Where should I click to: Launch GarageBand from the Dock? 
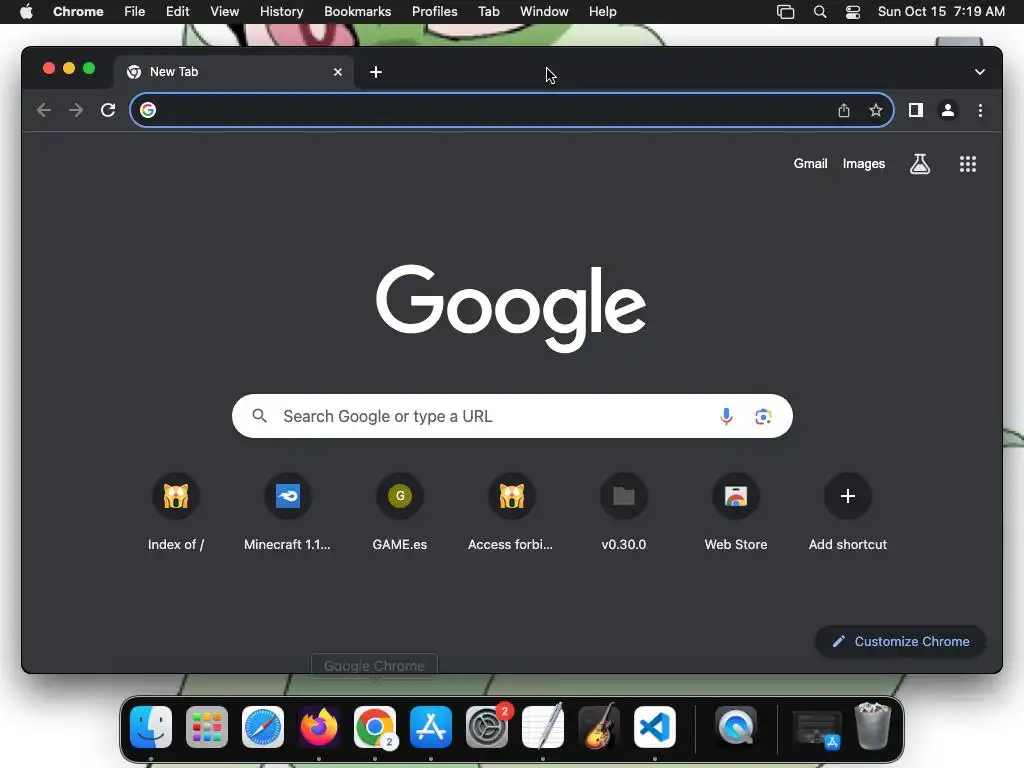coord(599,727)
